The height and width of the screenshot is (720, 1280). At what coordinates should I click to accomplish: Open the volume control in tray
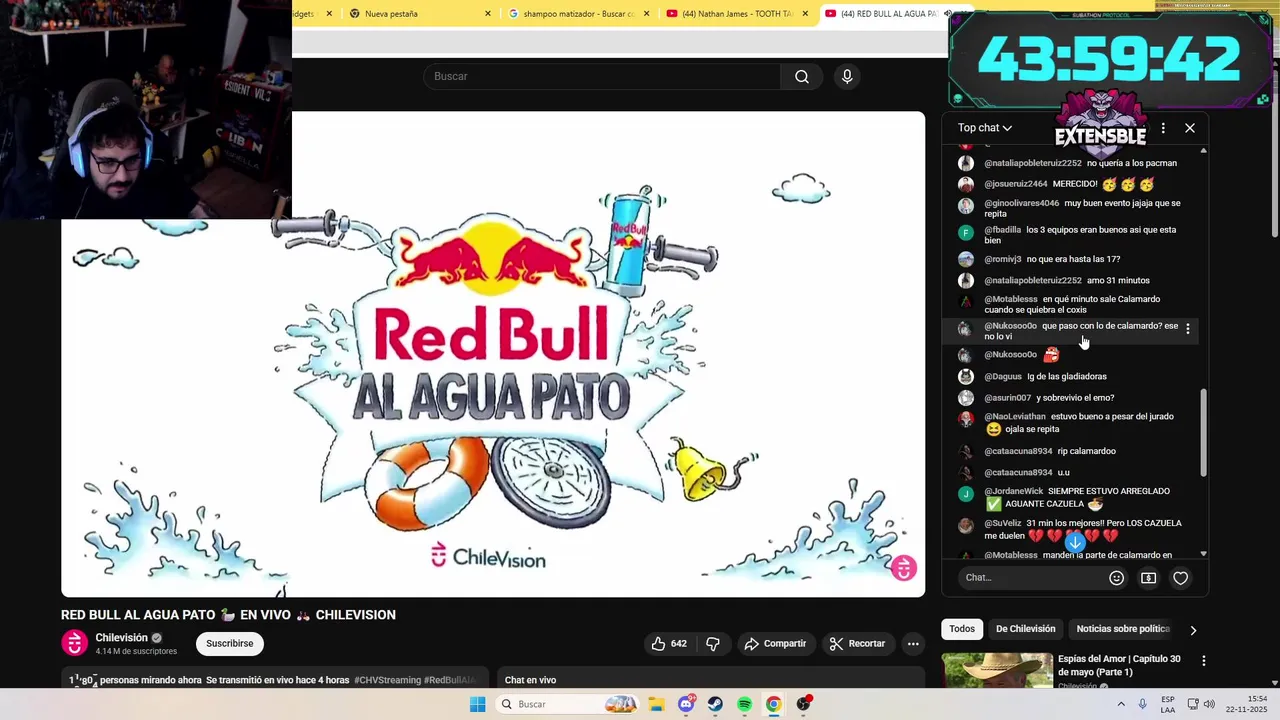click(1209, 704)
